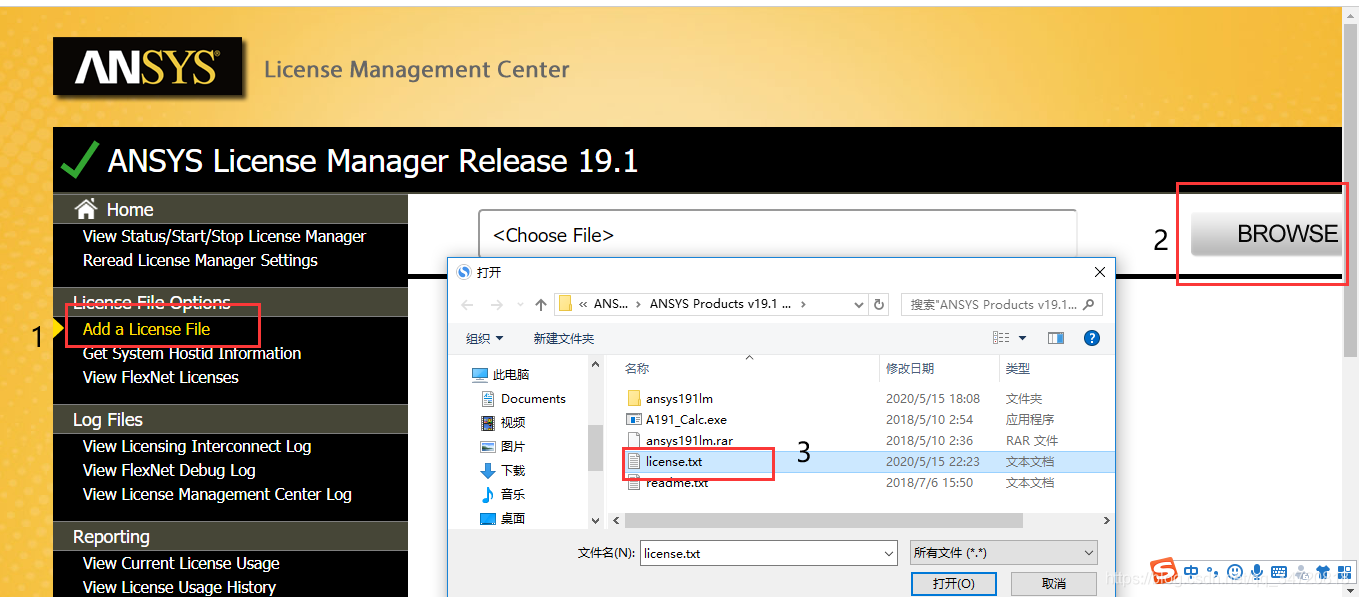Toggle the preview pane icon
This screenshot has width=1359, height=597.
tap(1055, 338)
